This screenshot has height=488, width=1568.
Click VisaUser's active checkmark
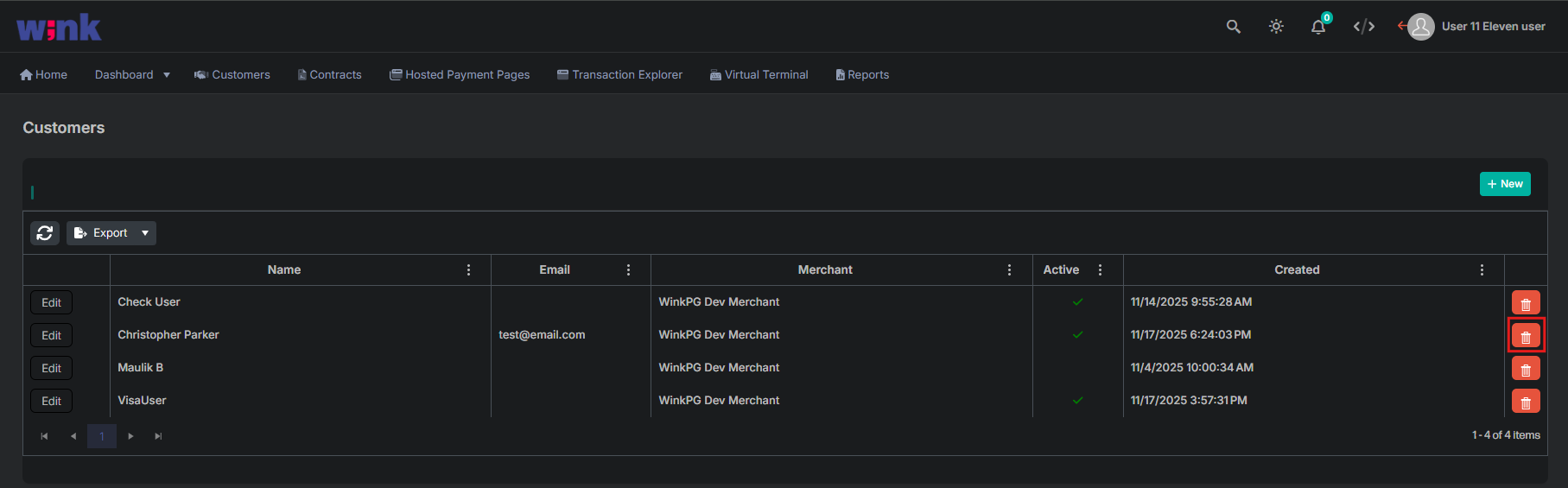(x=1077, y=401)
